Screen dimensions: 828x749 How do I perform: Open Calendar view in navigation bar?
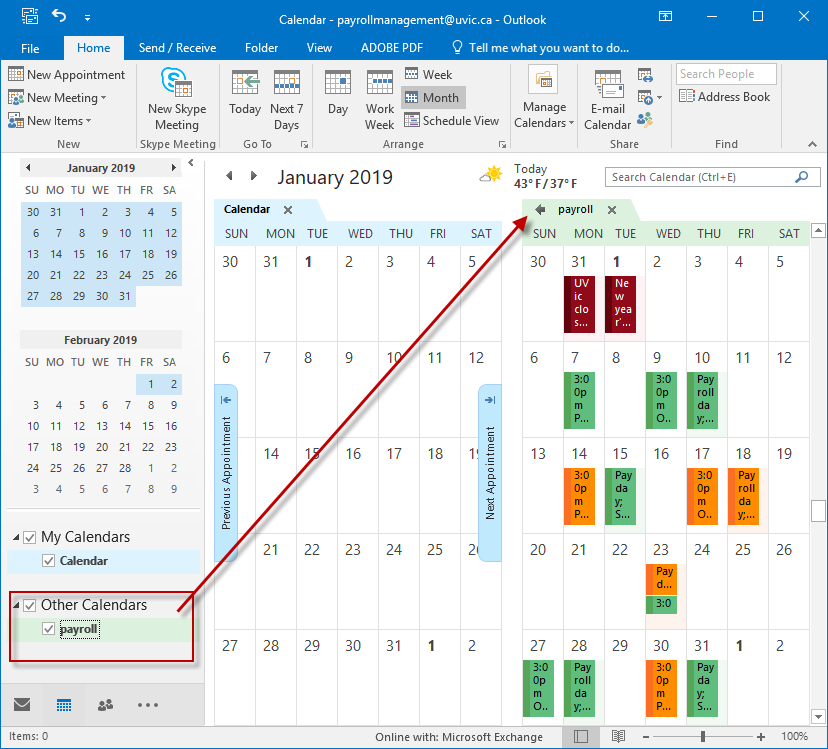pyautogui.click(x=64, y=705)
